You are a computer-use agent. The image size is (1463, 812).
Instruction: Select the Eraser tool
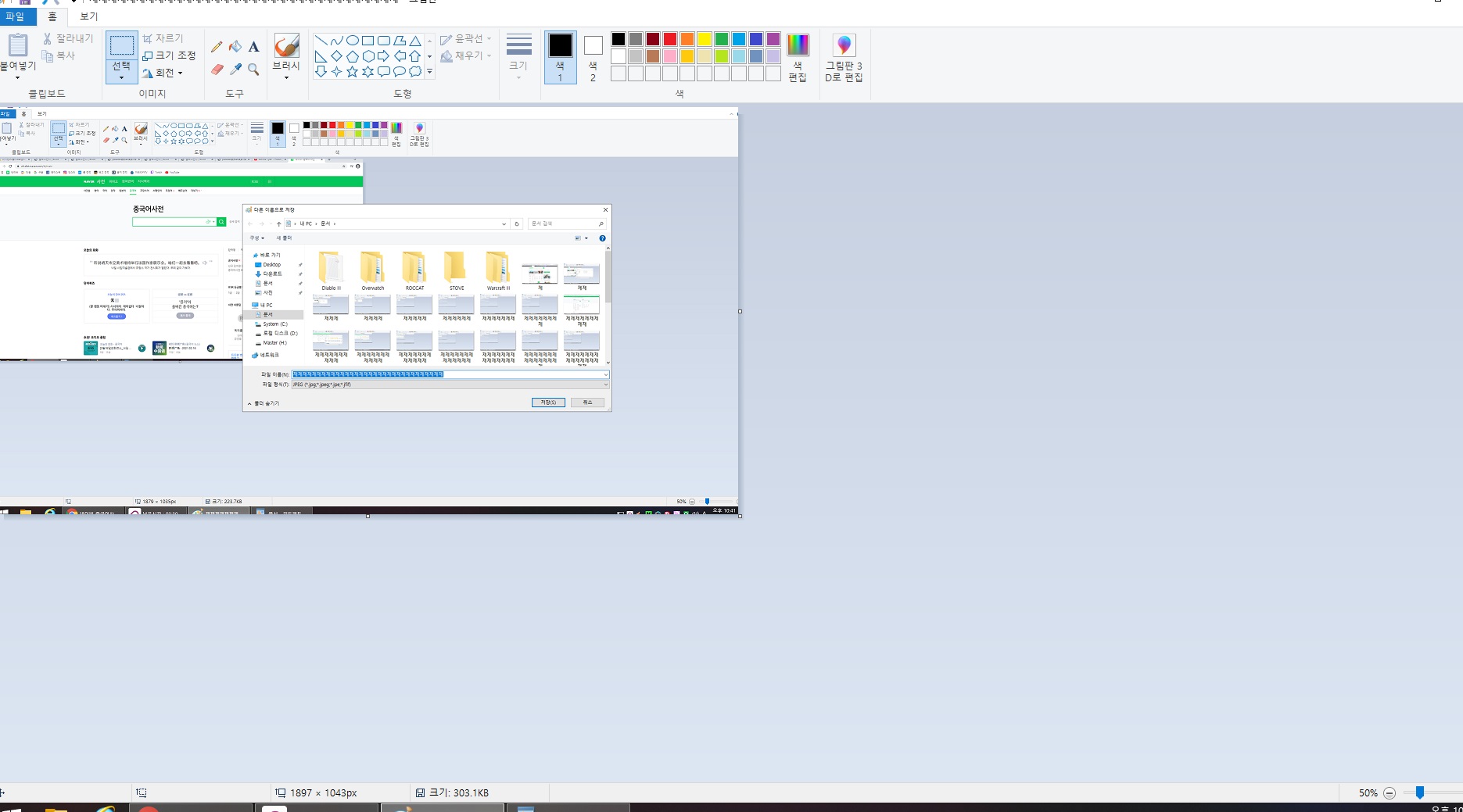217,70
